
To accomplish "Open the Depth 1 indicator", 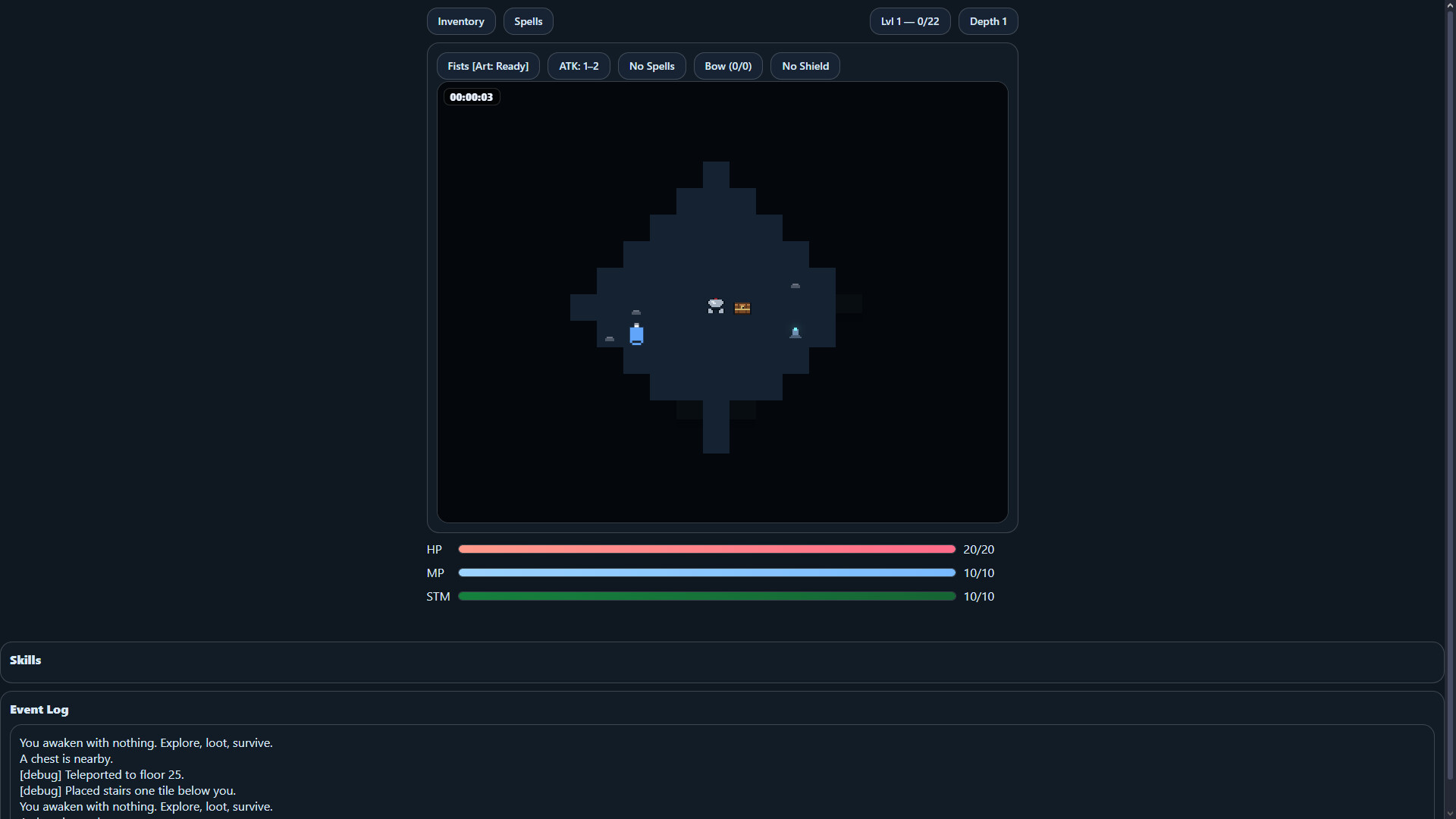I will [x=987, y=21].
